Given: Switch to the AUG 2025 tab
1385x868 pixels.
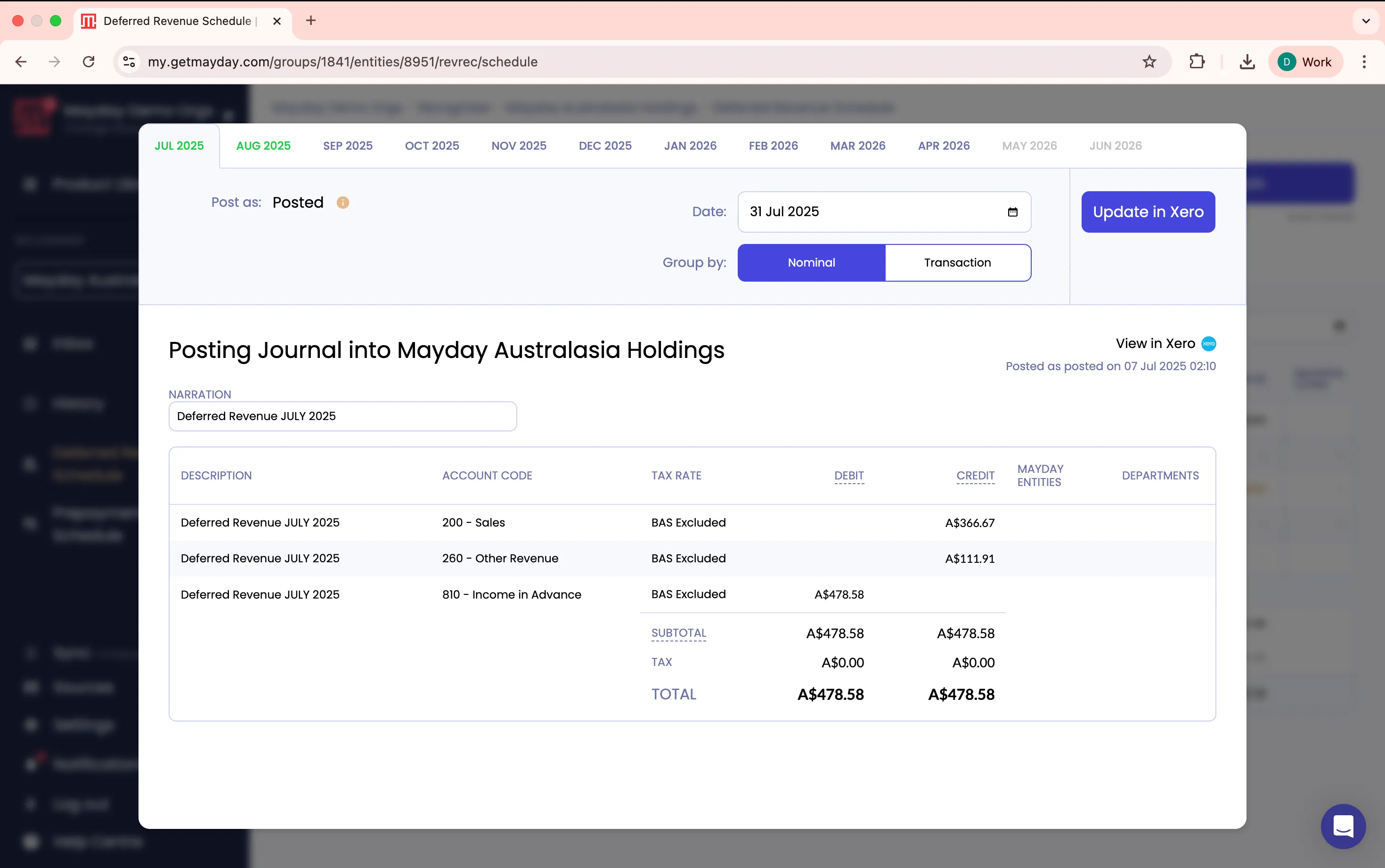Looking at the screenshot, I should tap(263, 146).
